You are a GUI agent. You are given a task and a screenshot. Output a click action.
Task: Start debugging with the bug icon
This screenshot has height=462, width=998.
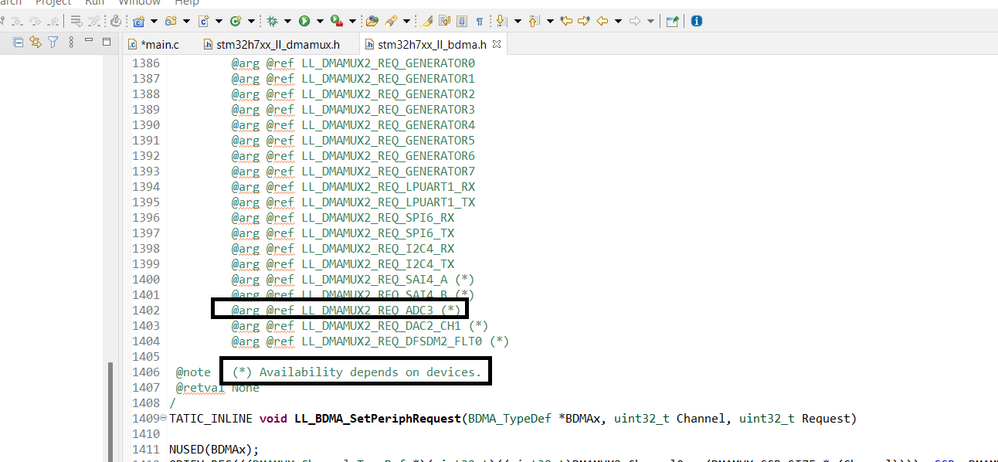tap(272, 21)
